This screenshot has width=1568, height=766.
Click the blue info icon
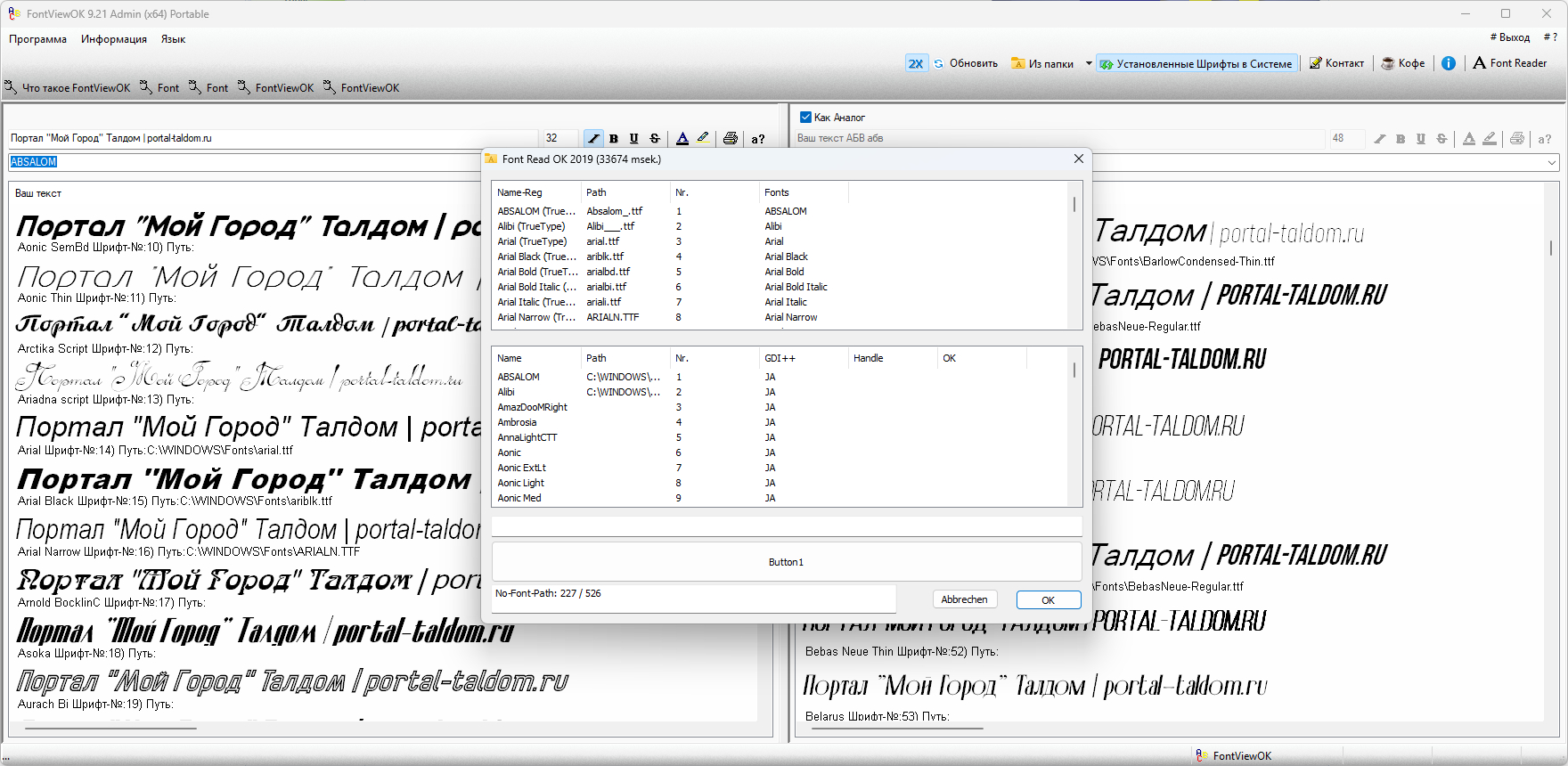[1449, 63]
